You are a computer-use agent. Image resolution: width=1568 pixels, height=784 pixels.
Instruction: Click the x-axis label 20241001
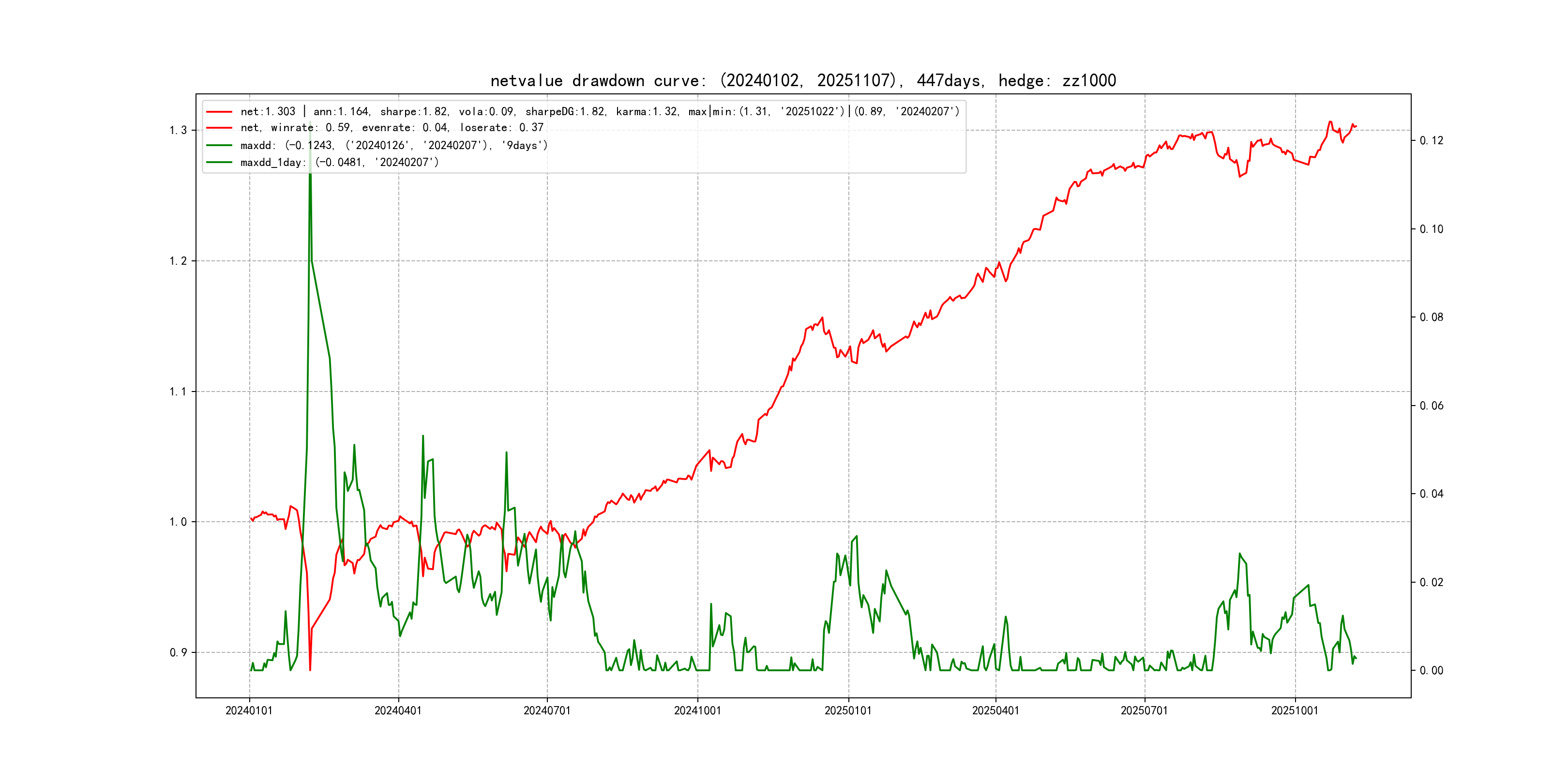[697, 710]
